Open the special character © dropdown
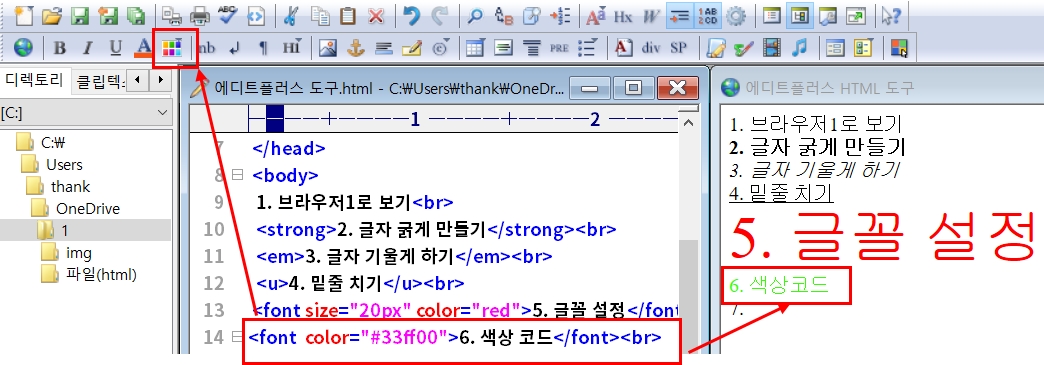This screenshot has height=365, width=1044. point(440,47)
